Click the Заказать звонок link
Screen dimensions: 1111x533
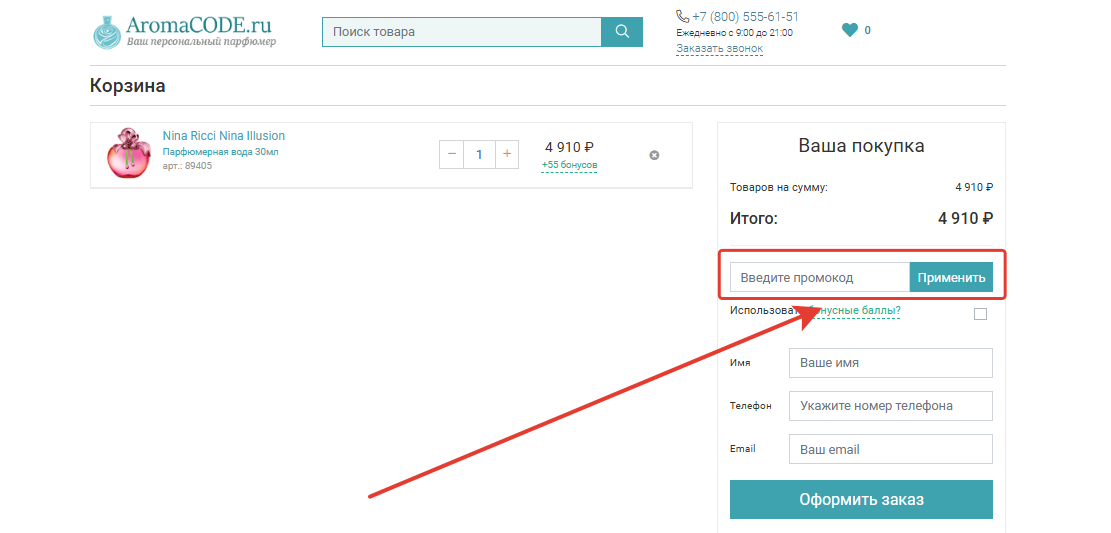coord(719,48)
